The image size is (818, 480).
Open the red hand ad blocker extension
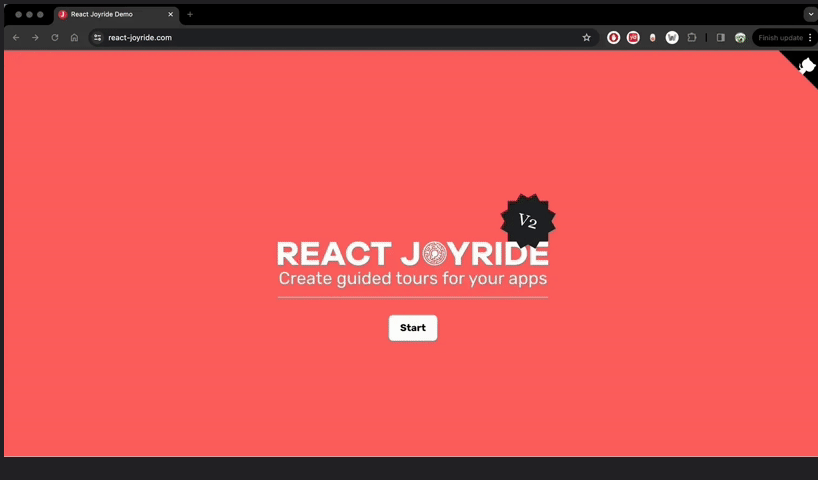[x=614, y=38]
